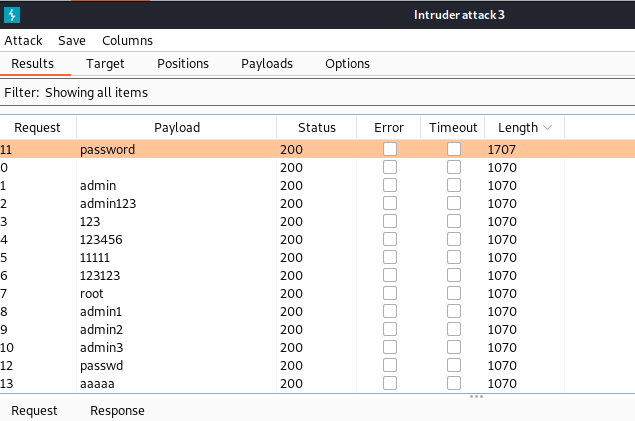Viewport: 635px width, 421px height.
Task: Click the panel divider three-dot handle
Action: pos(476,396)
